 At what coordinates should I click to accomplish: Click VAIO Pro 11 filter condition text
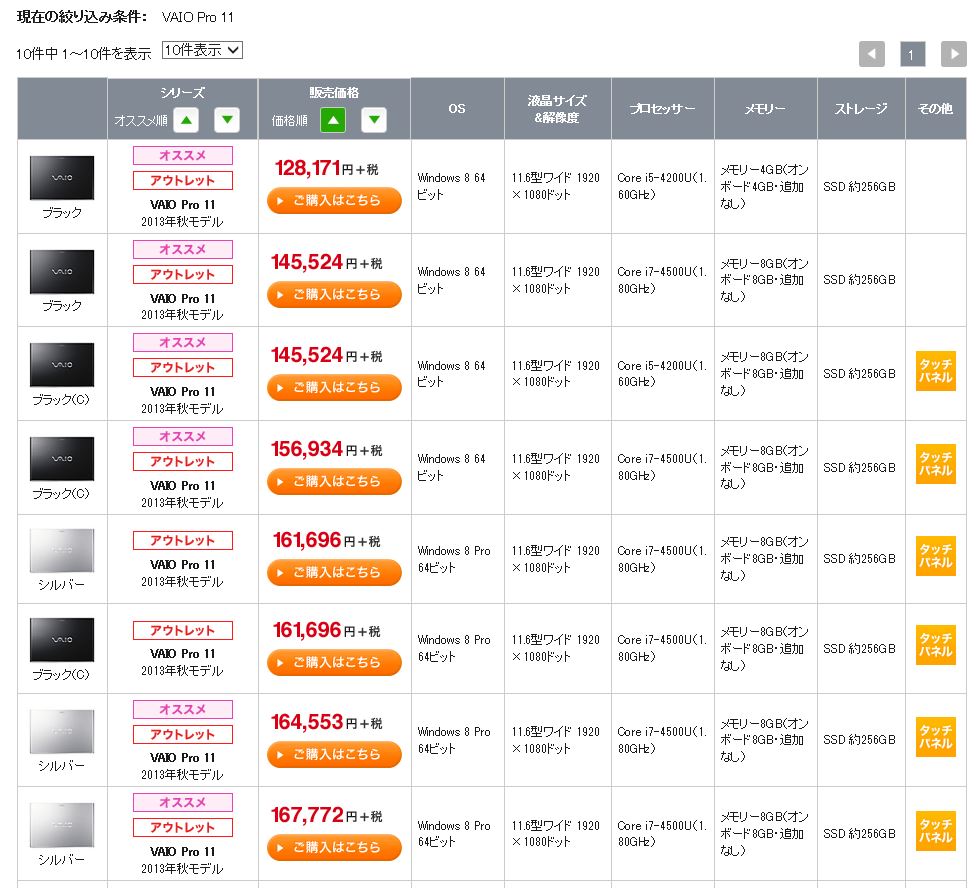198,17
